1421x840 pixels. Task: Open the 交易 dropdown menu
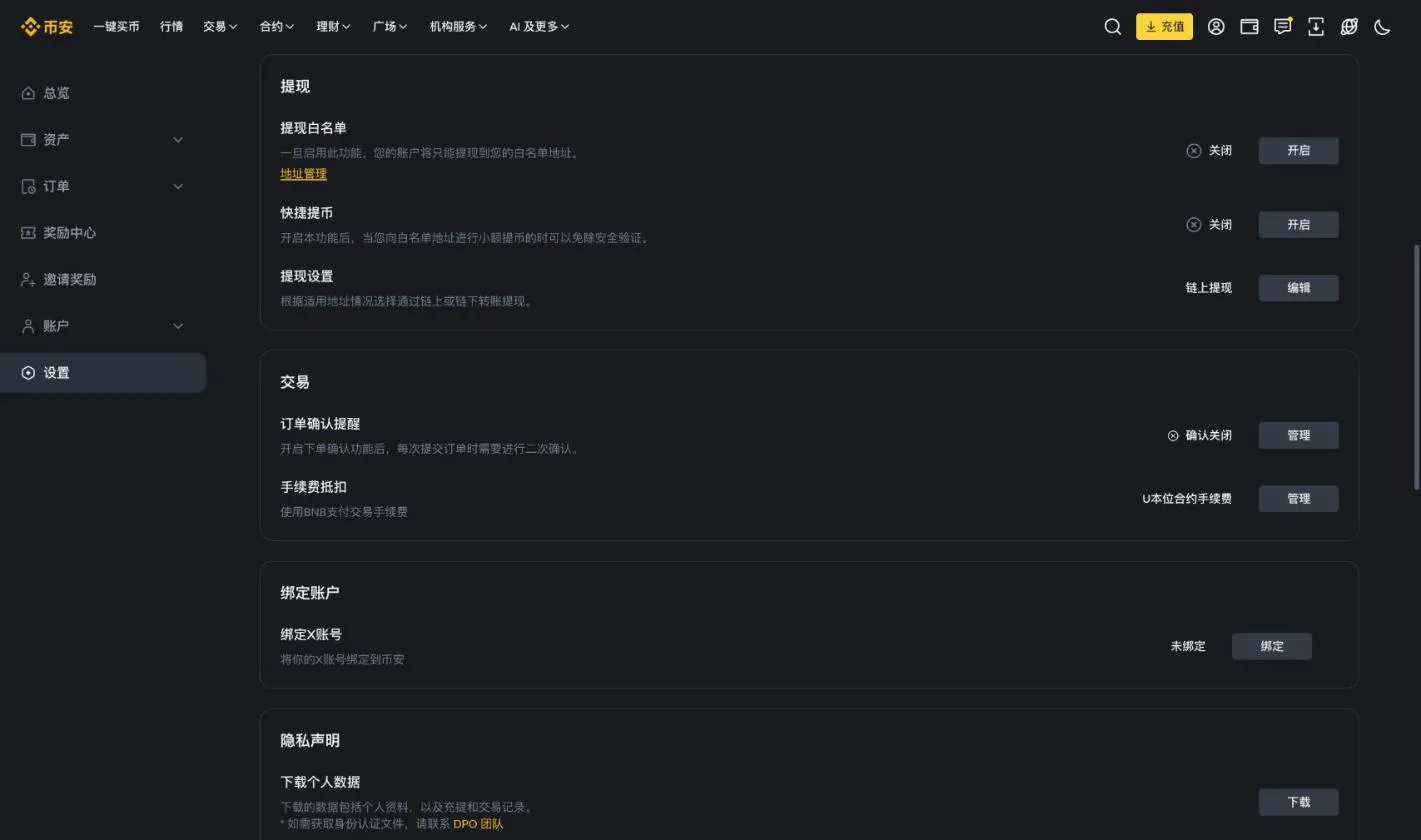tap(220, 27)
